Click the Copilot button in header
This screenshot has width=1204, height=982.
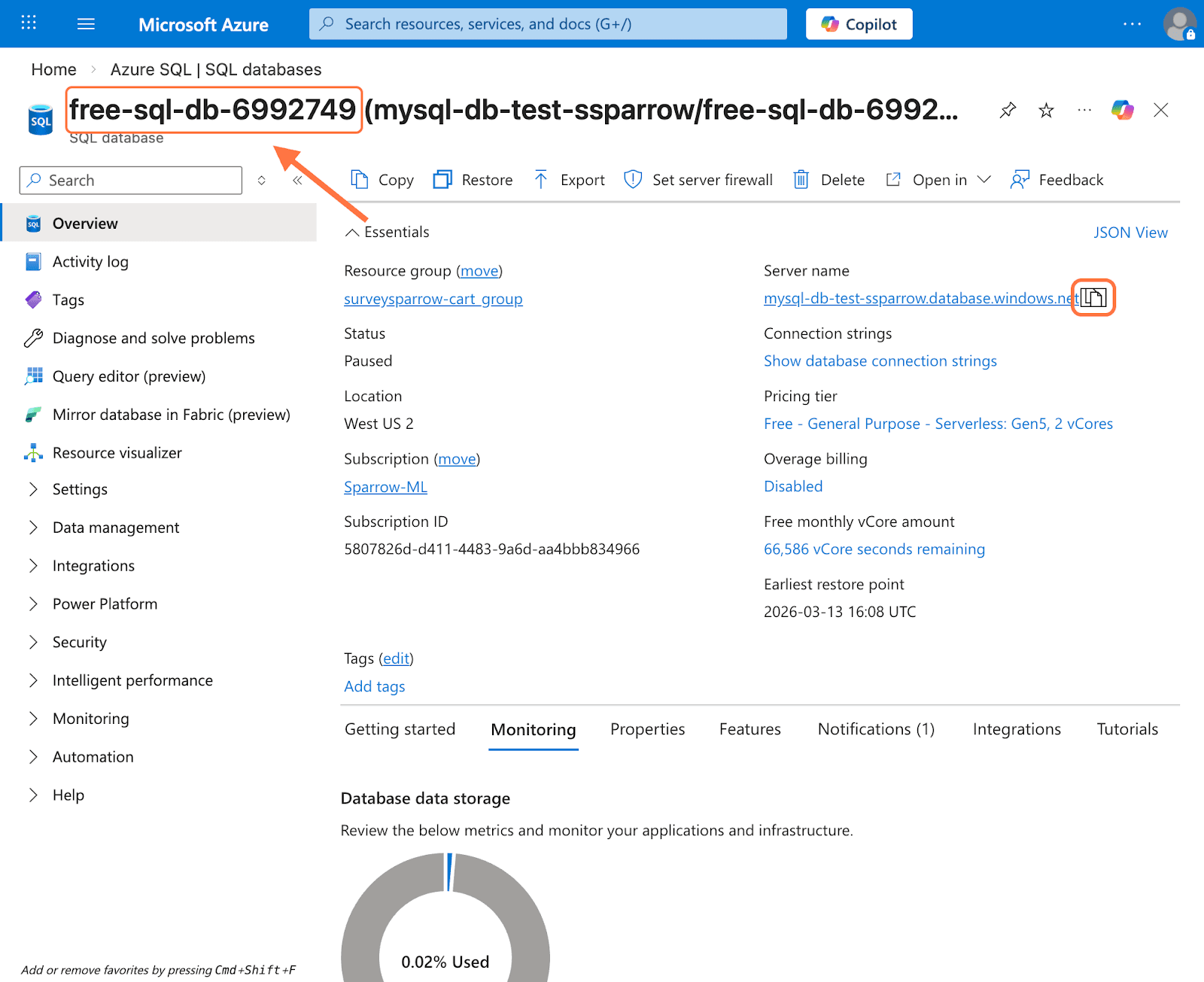click(x=859, y=24)
